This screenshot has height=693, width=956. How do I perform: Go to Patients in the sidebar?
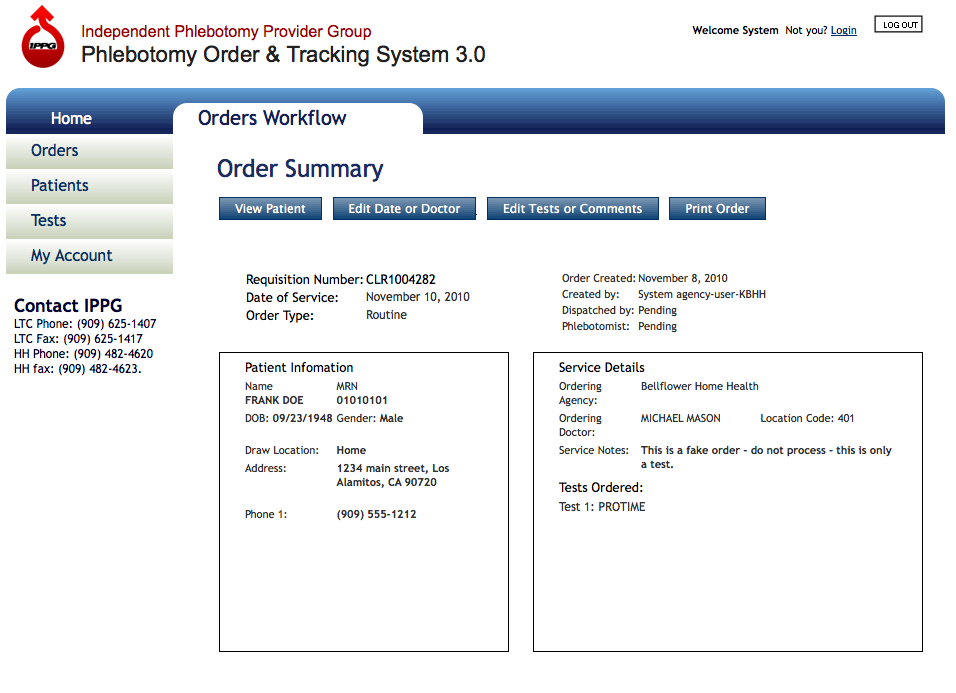pyautogui.click(x=60, y=186)
